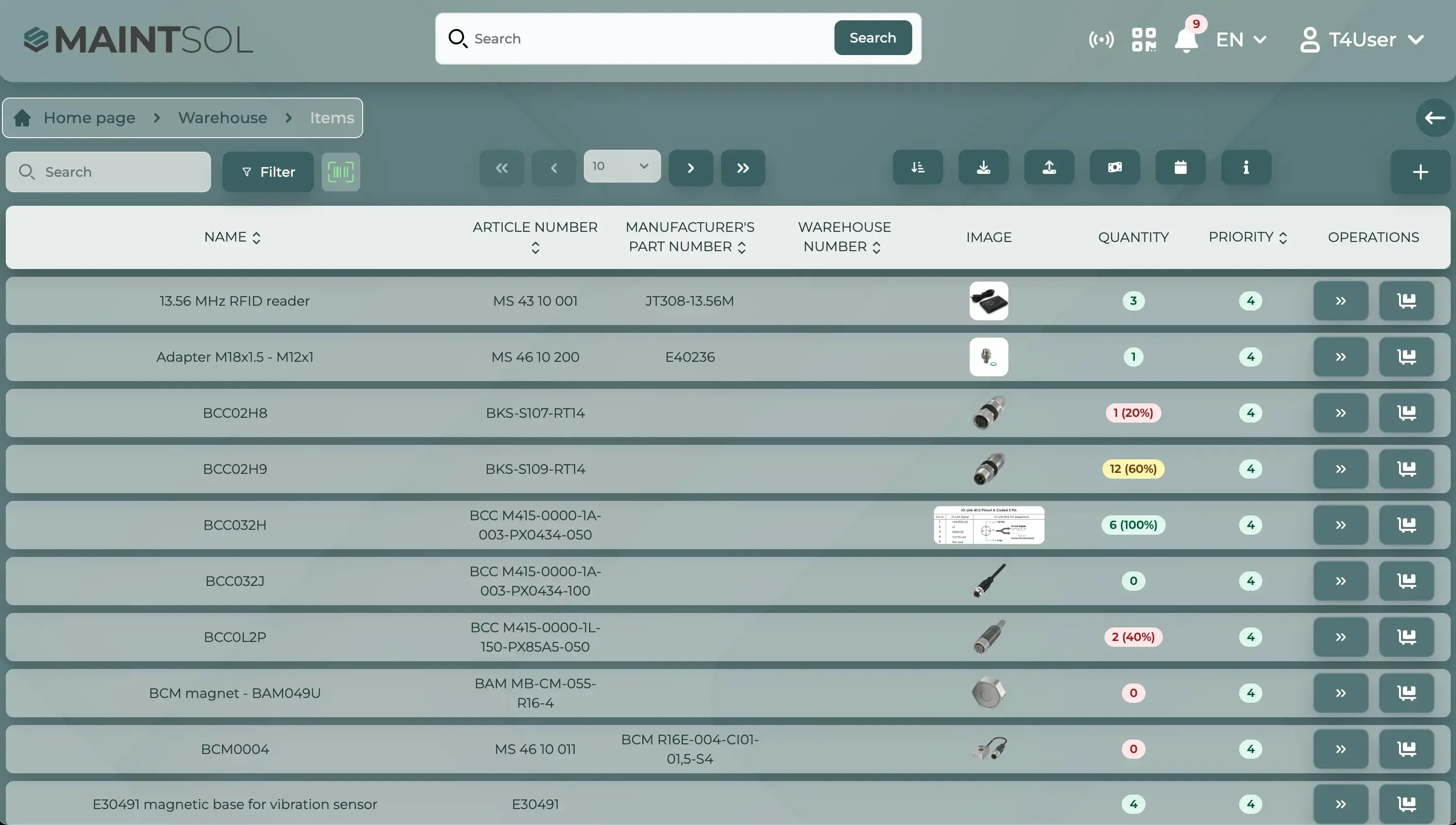Toggle the barcode scanner button beside Filter
Image resolution: width=1456 pixels, height=825 pixels.
click(341, 171)
